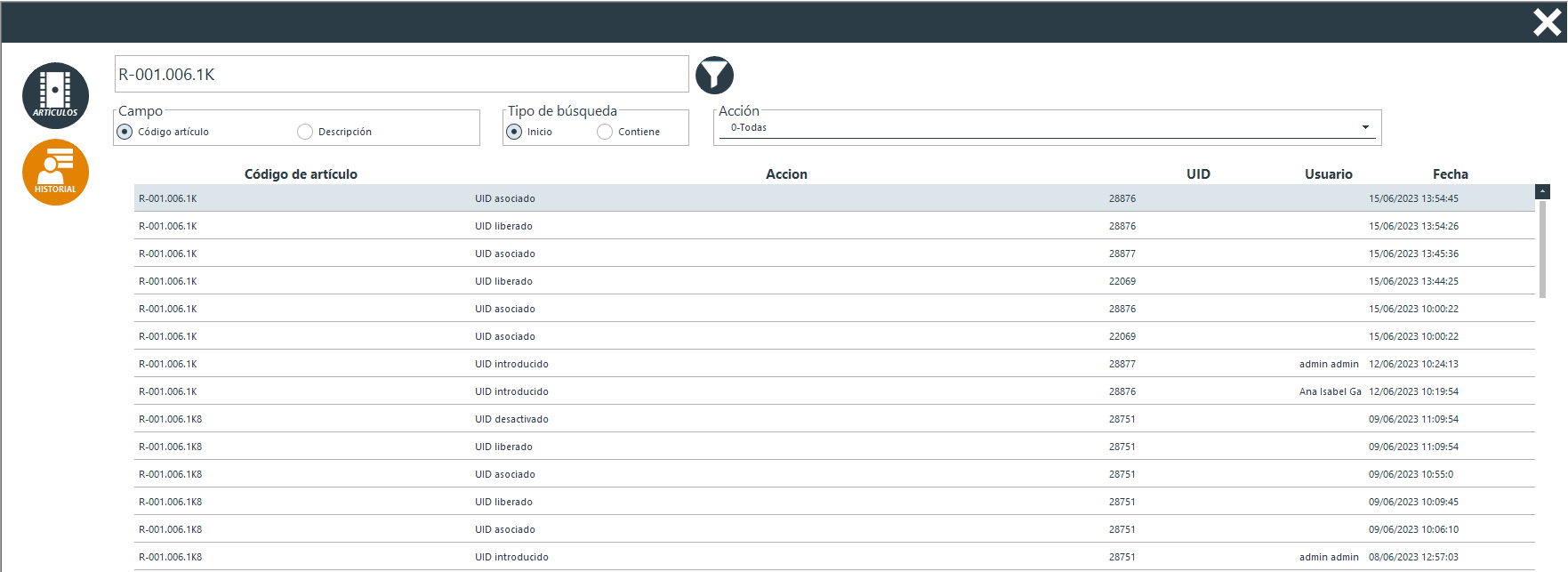
Task: Choose the Inicio search type option
Action: click(514, 132)
